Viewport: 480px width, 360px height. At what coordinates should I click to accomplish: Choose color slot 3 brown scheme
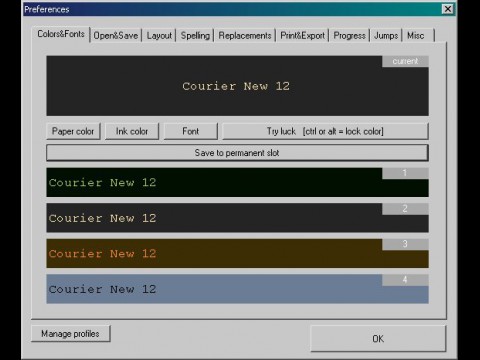click(237, 254)
